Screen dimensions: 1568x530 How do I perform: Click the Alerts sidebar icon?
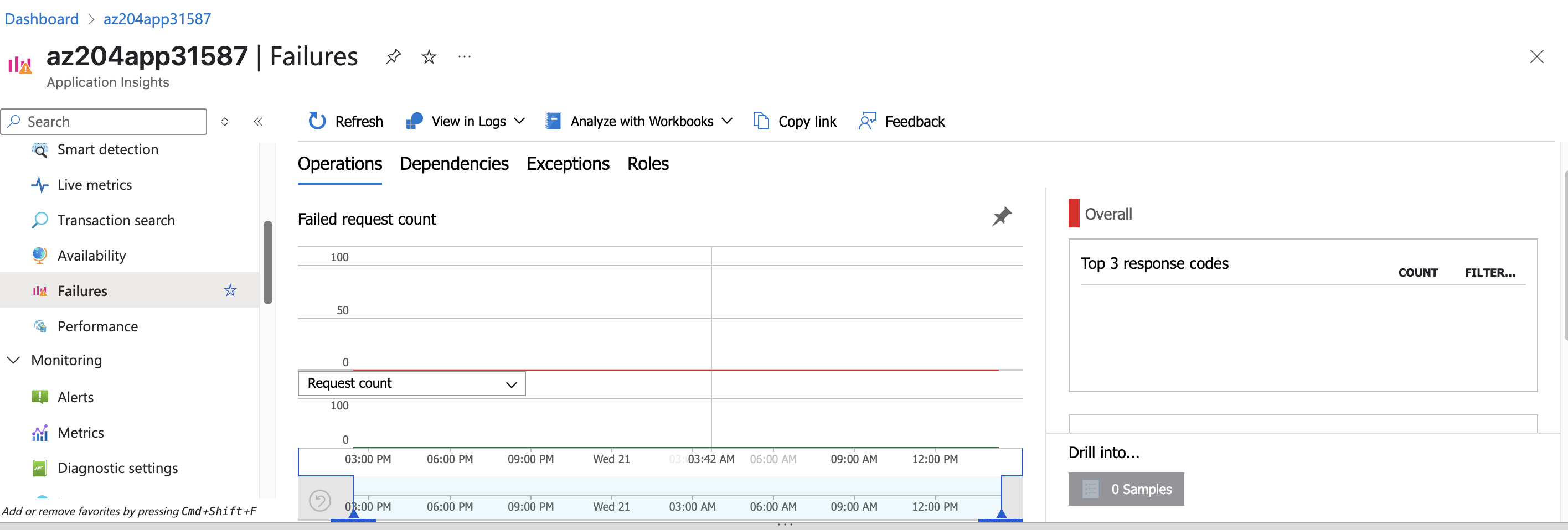39,397
